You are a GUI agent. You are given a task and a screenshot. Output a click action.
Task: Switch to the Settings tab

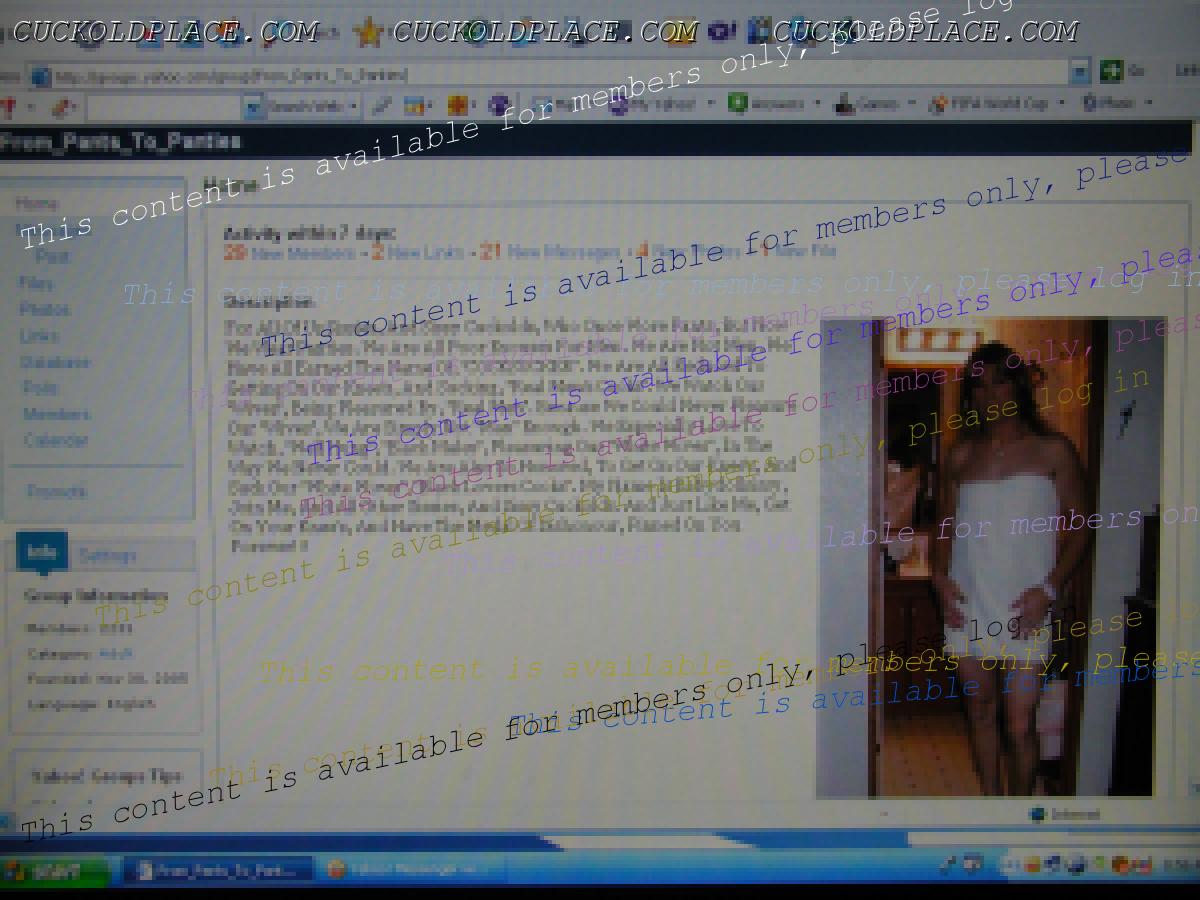tap(107, 555)
